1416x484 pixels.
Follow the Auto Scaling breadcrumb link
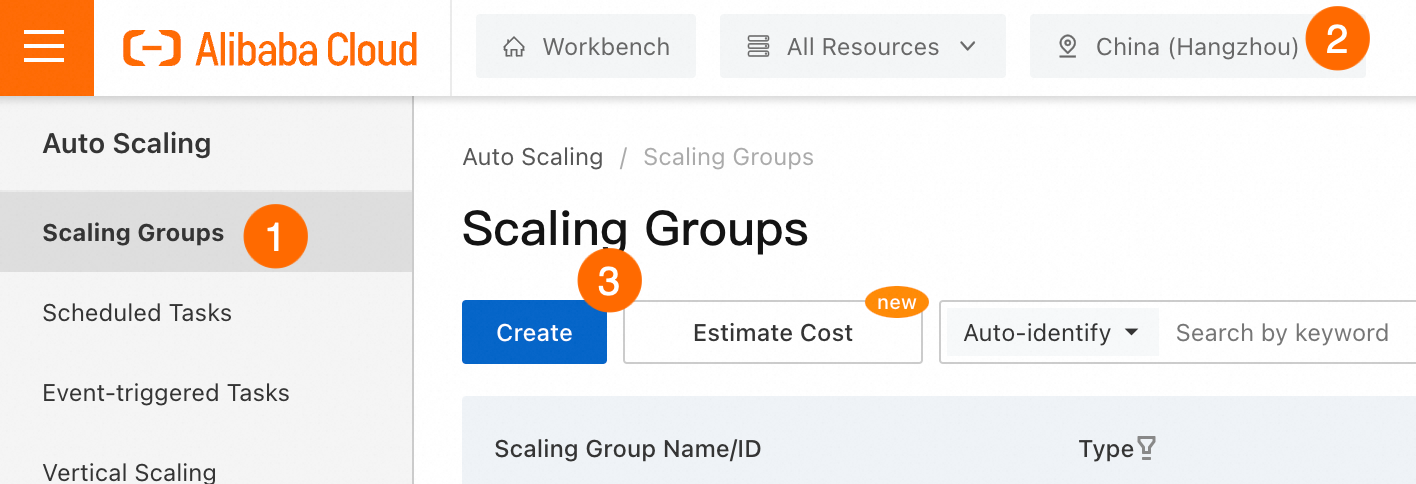(x=532, y=157)
